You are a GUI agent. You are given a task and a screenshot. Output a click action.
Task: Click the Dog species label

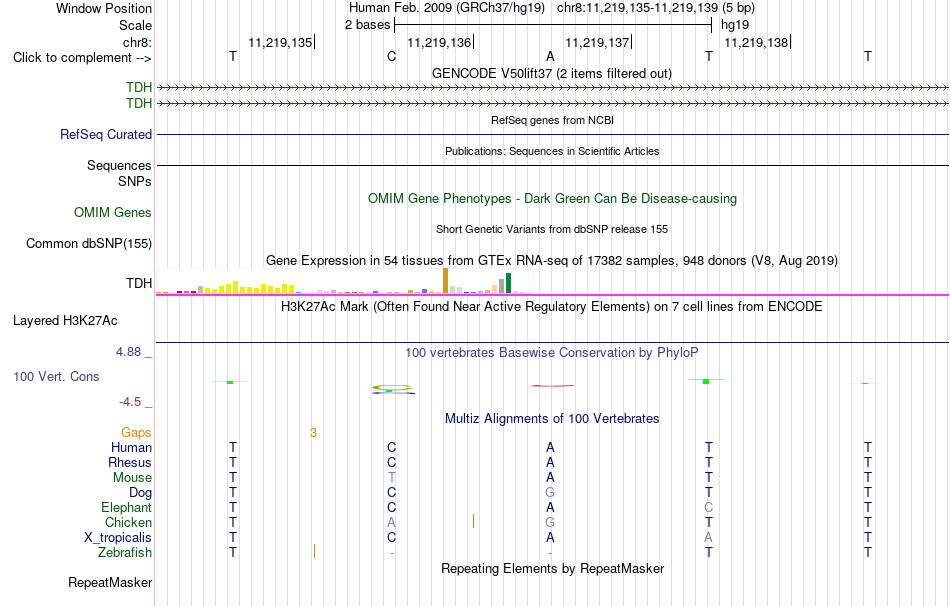[141, 493]
